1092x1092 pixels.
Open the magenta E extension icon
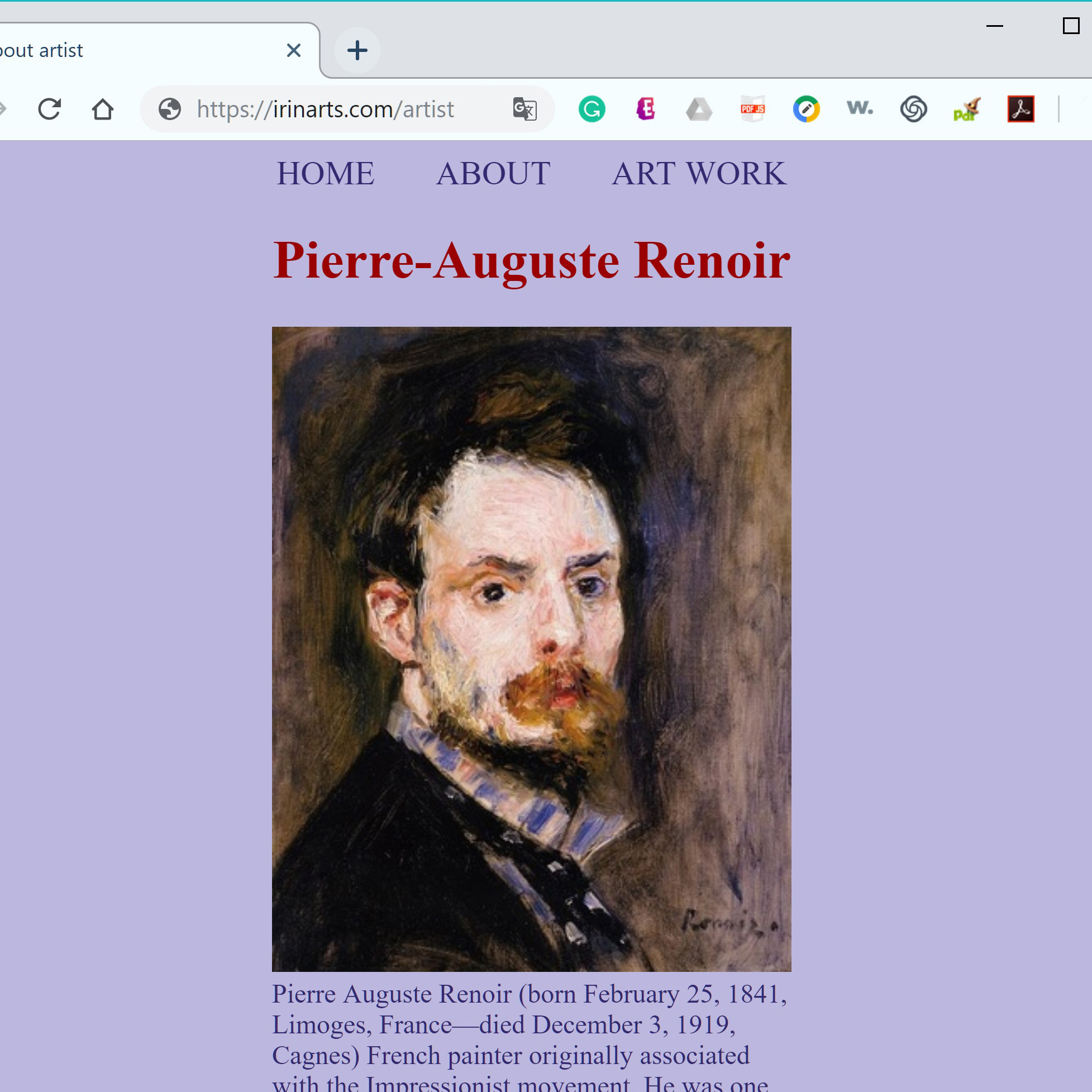(x=646, y=109)
